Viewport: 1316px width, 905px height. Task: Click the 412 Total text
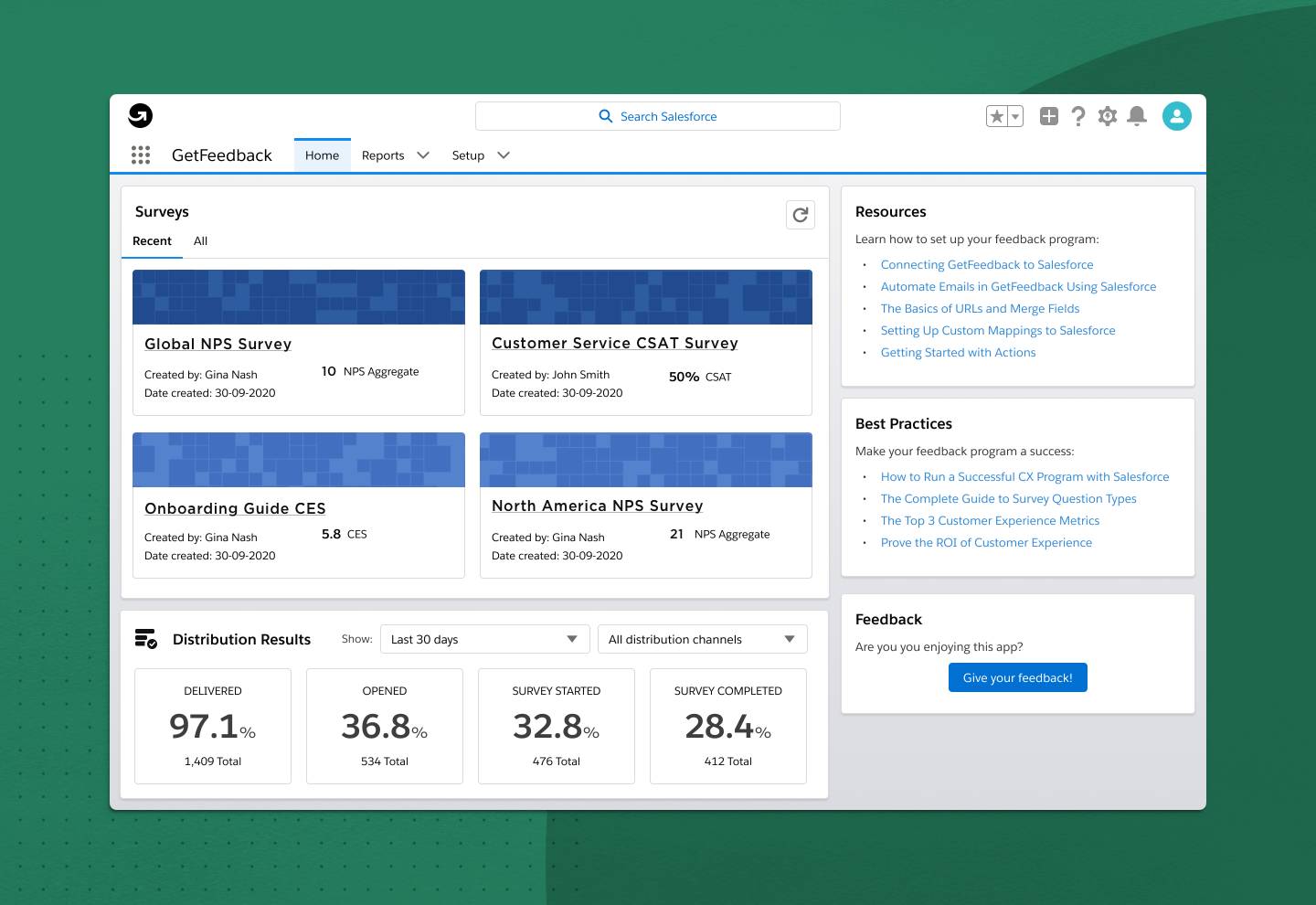click(x=728, y=761)
